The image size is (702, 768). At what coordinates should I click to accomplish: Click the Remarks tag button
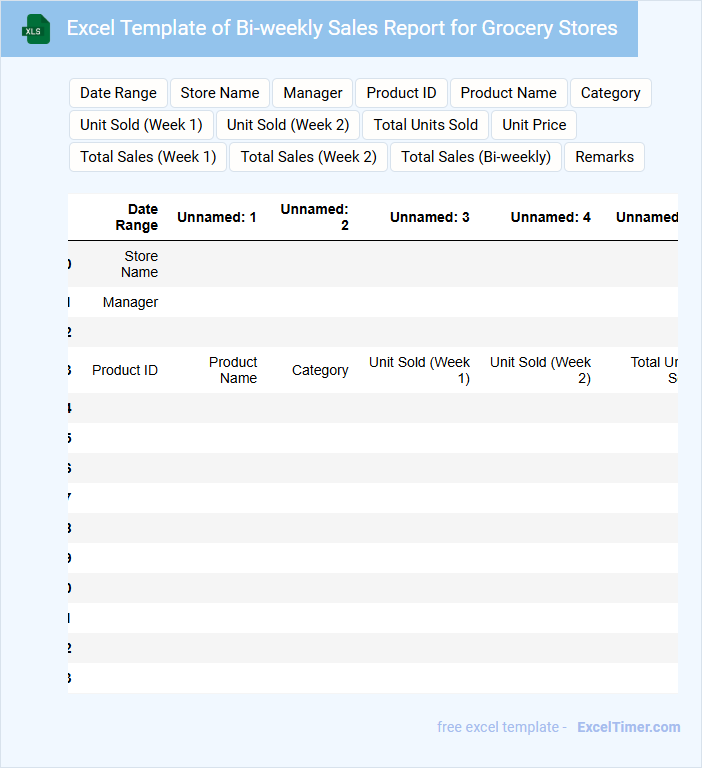pos(605,157)
